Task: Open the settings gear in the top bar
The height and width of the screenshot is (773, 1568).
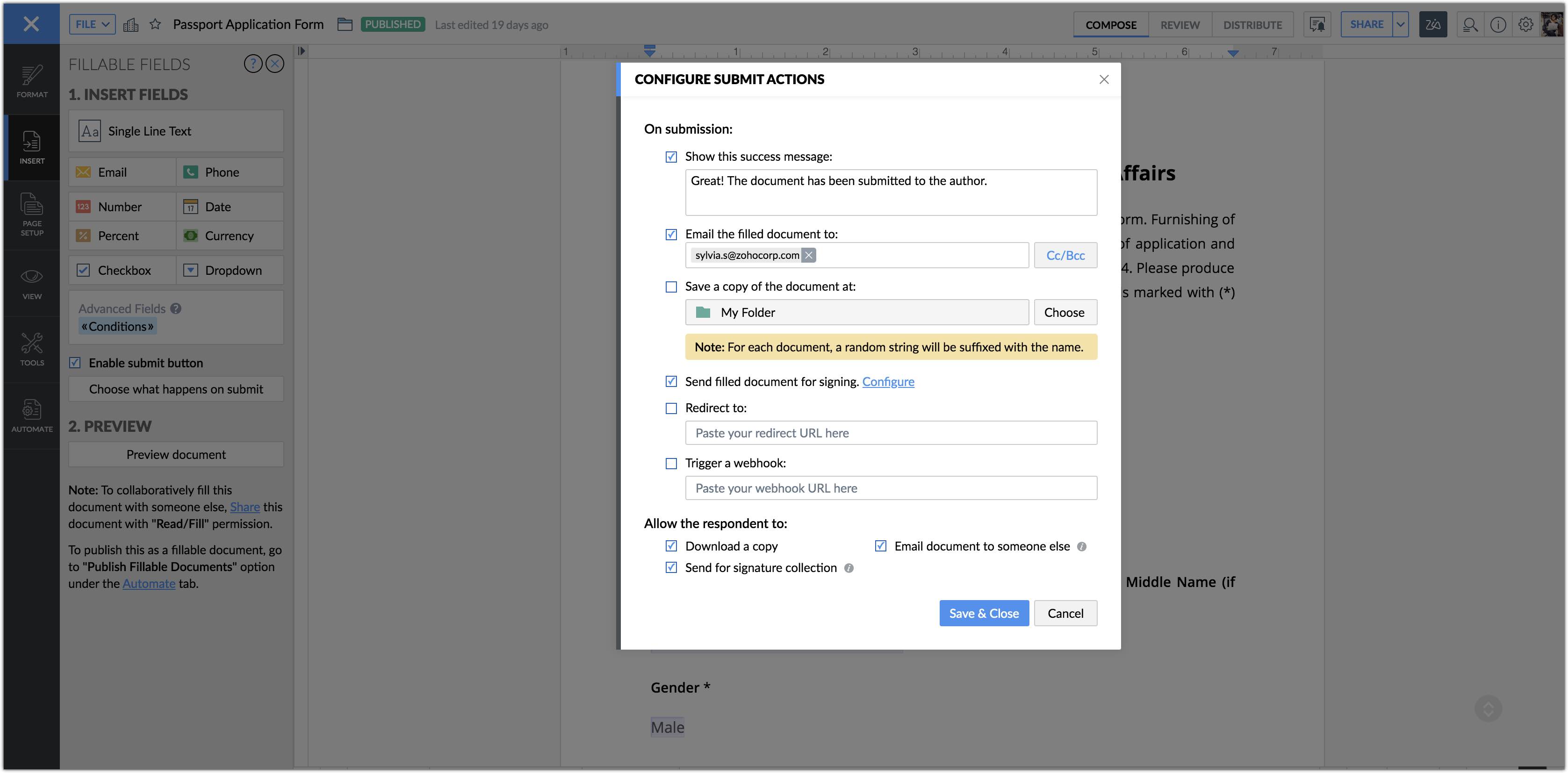Action: (1525, 24)
